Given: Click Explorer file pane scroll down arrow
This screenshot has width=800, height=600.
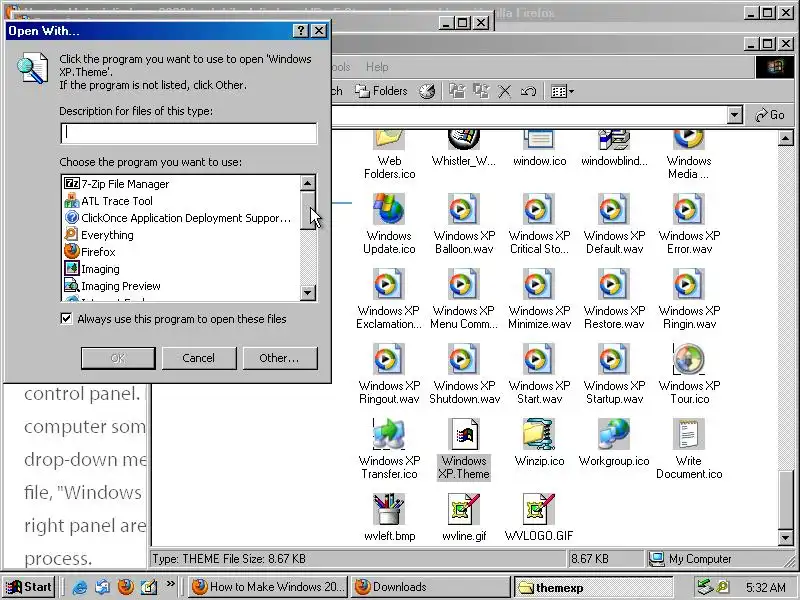Looking at the screenshot, I should pos(786,537).
